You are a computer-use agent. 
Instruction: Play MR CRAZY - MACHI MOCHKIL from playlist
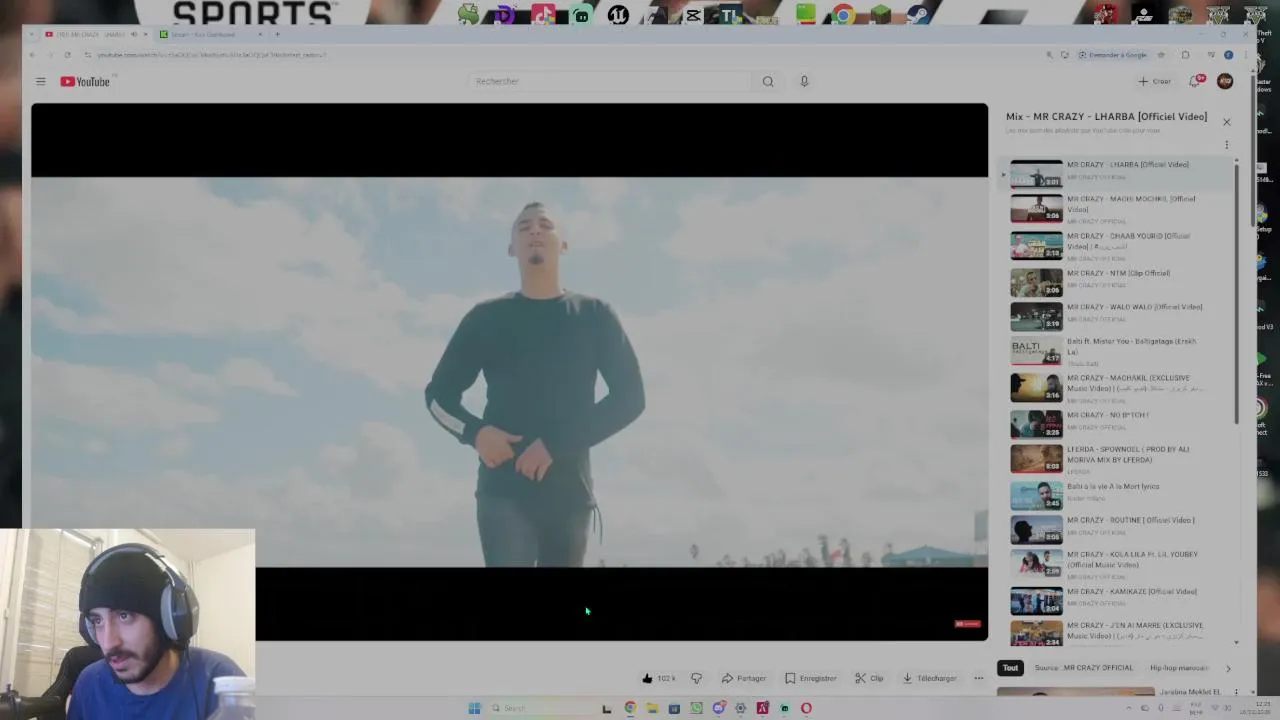pos(1118,207)
